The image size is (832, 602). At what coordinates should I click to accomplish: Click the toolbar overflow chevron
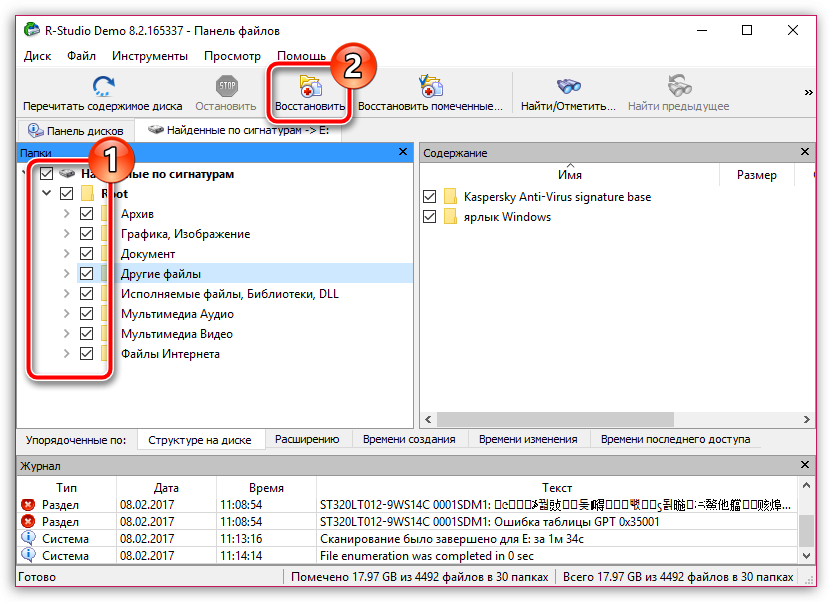point(808,93)
